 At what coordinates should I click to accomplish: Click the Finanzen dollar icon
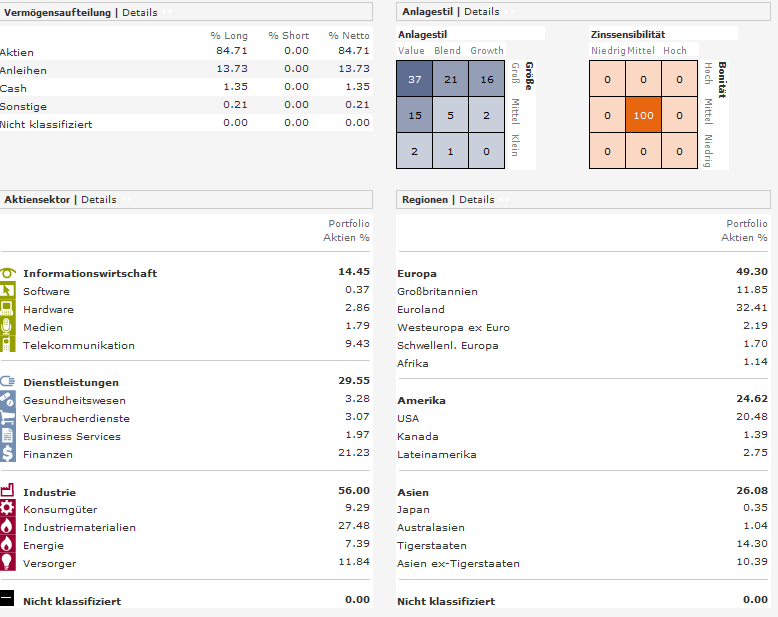(x=8, y=454)
